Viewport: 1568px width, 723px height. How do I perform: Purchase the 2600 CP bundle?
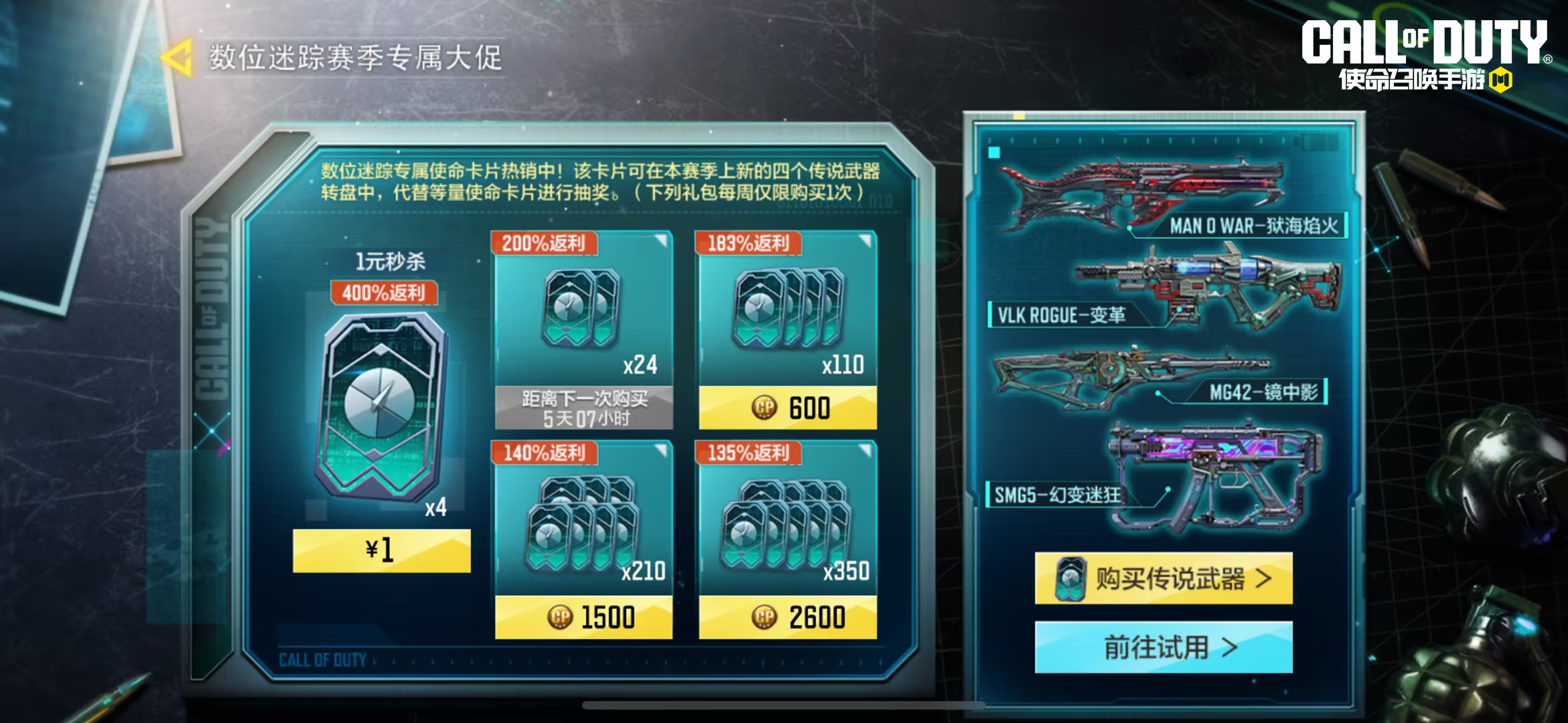click(788, 617)
